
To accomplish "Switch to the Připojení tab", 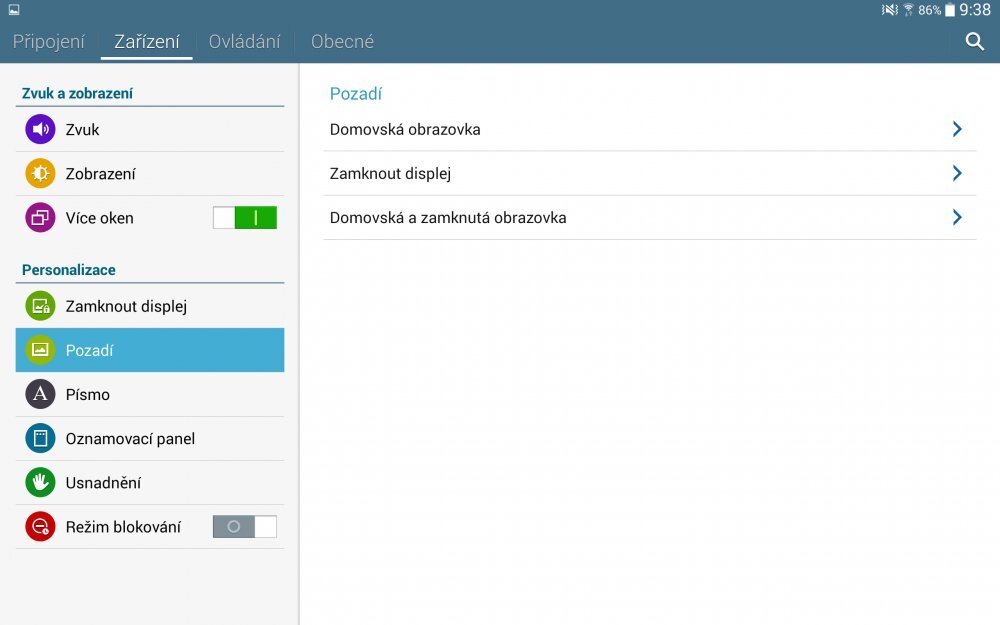I will 49,42.
